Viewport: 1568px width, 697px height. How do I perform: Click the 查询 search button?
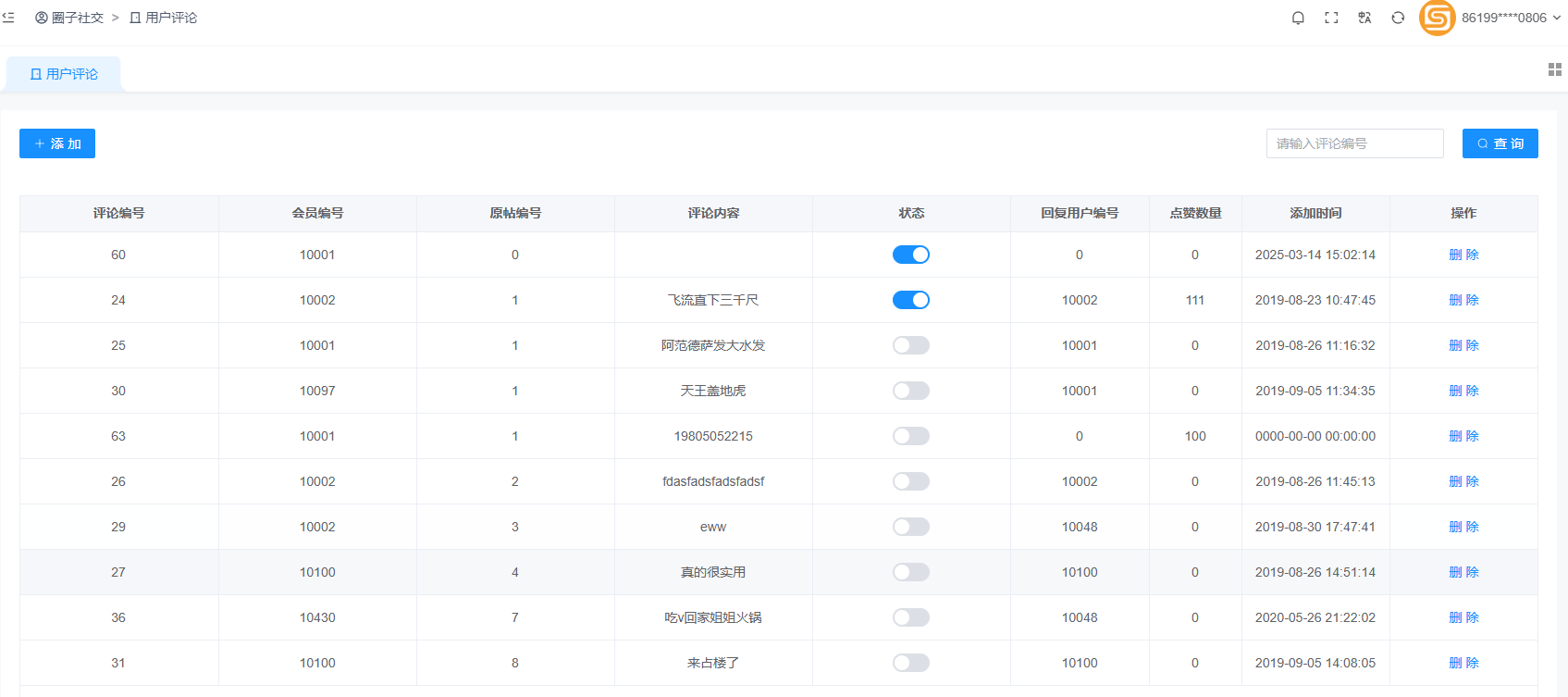pos(1500,143)
